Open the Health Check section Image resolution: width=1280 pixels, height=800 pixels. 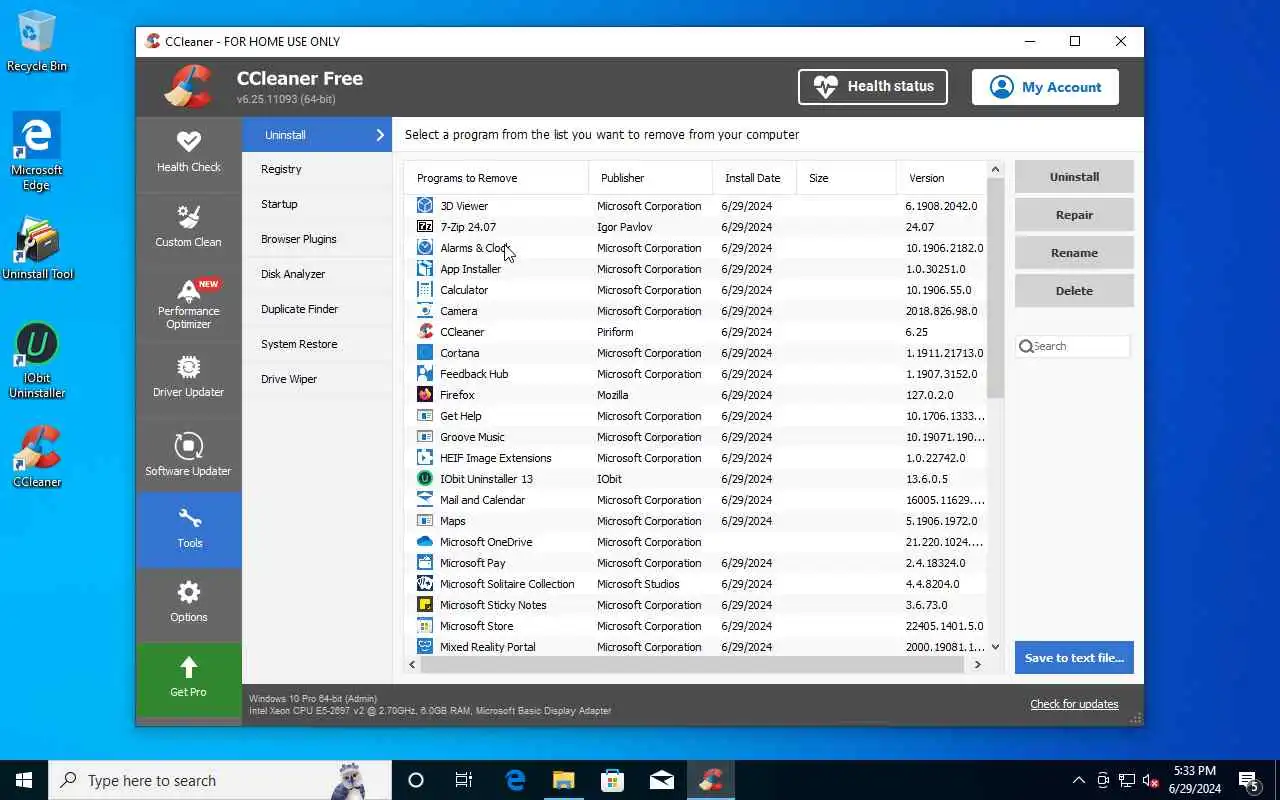[188, 154]
